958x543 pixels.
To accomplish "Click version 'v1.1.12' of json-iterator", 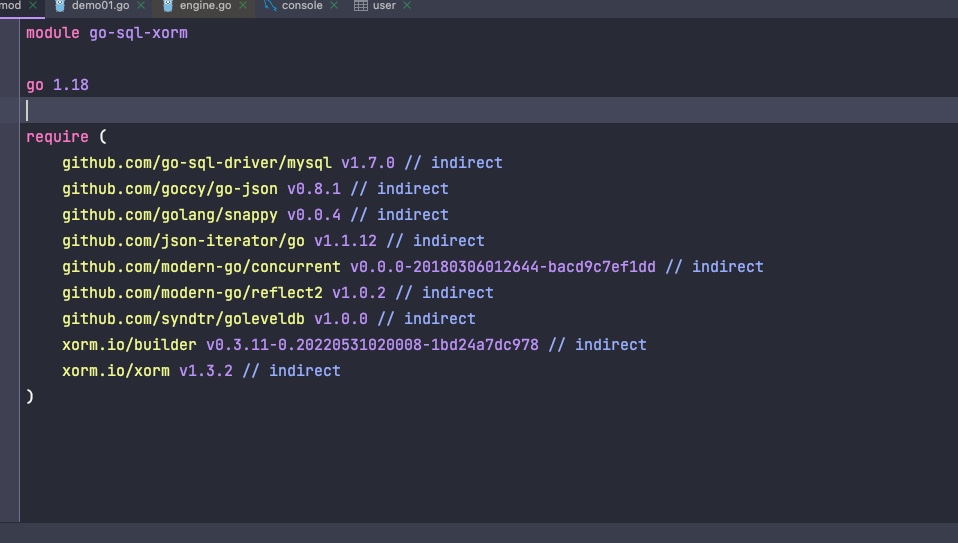I will click(x=345, y=241).
